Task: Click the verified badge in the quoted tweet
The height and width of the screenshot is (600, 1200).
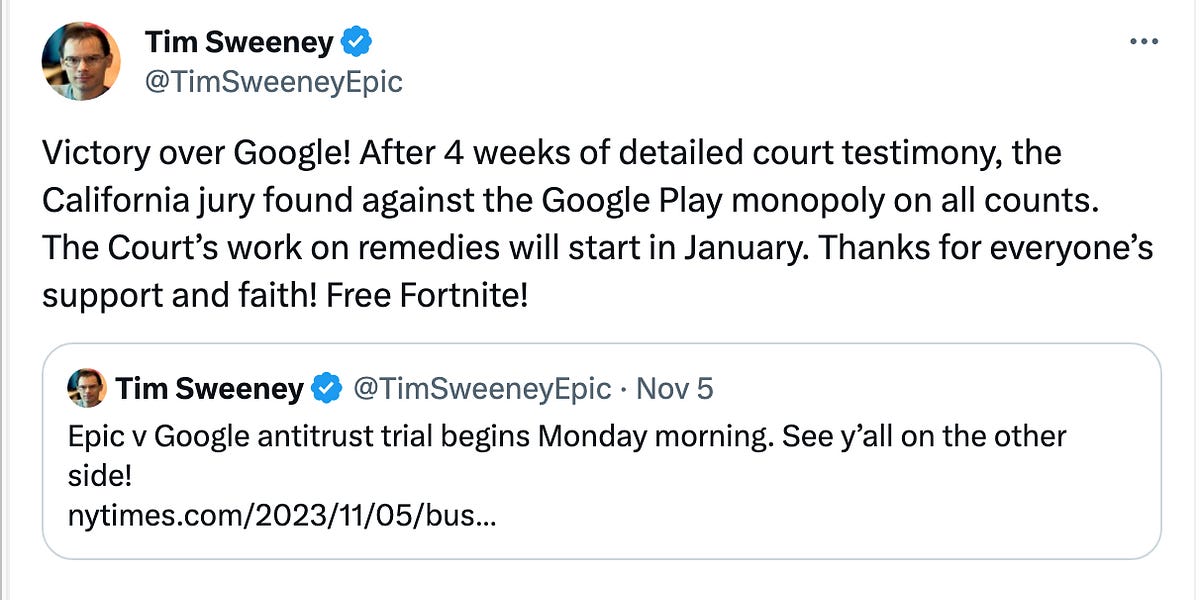Action: 326,388
